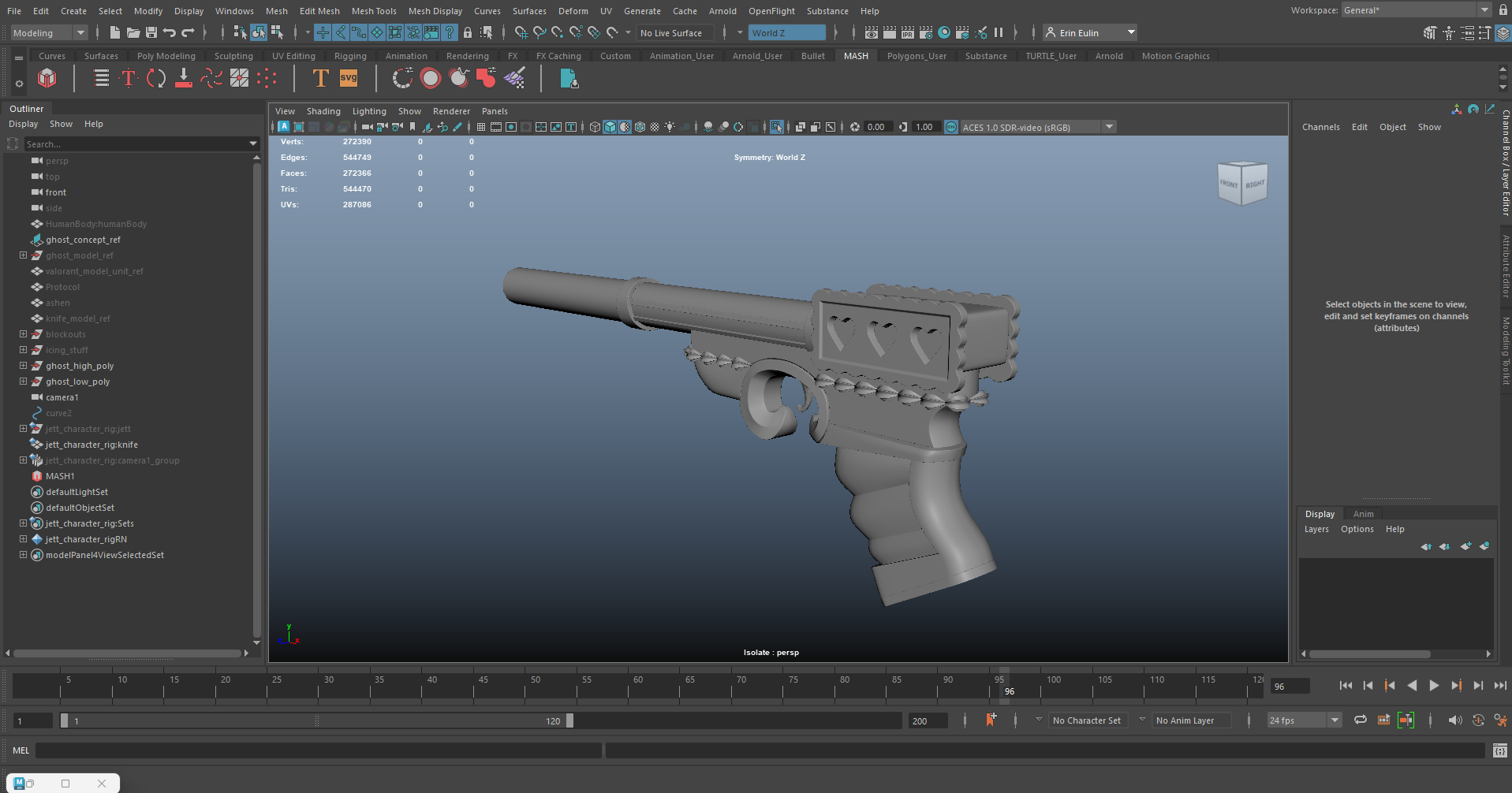This screenshot has height=793, width=1512.
Task: Click the Use All Lights bulb icon
Action: [x=670, y=127]
